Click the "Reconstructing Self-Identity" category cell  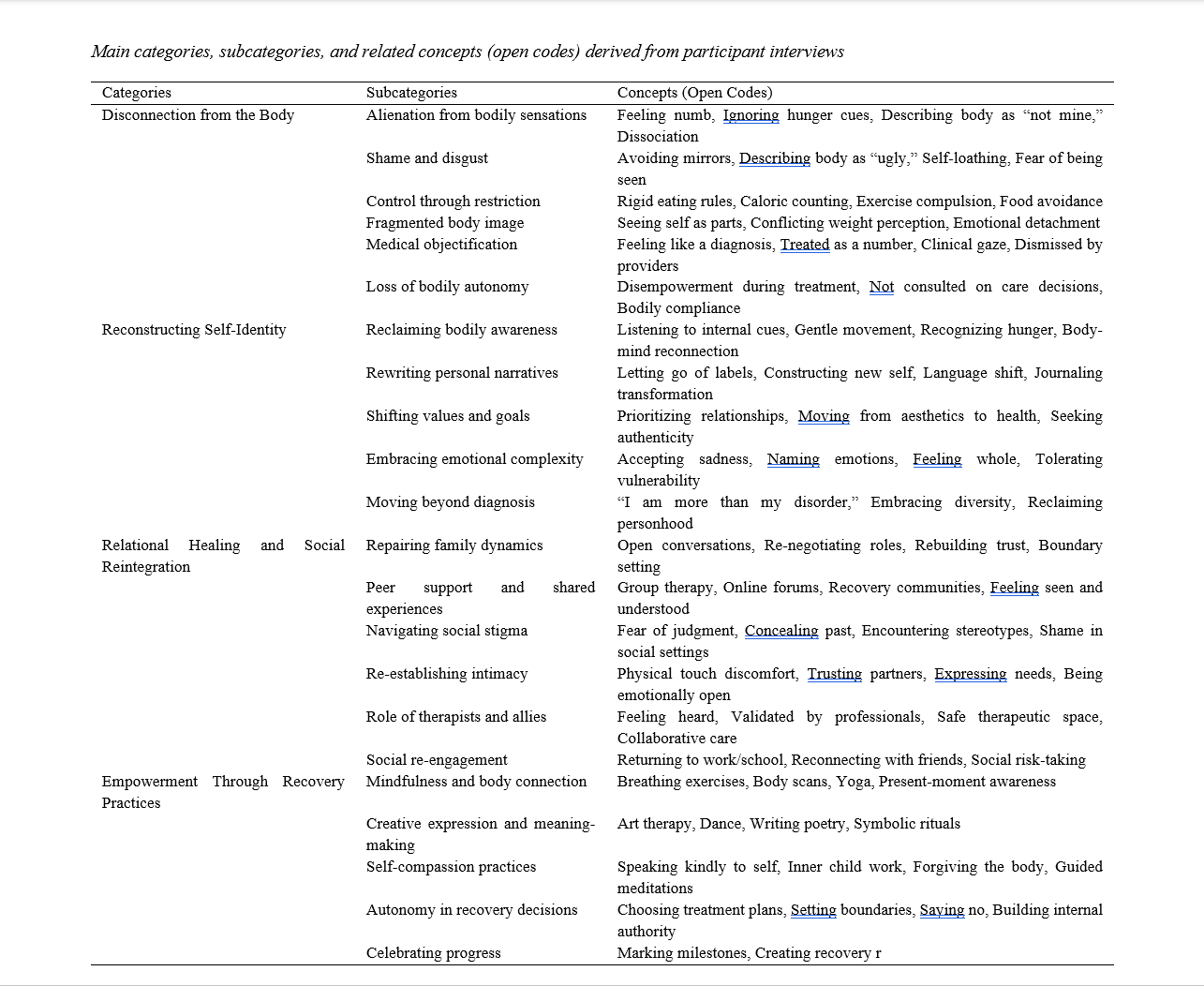(194, 330)
